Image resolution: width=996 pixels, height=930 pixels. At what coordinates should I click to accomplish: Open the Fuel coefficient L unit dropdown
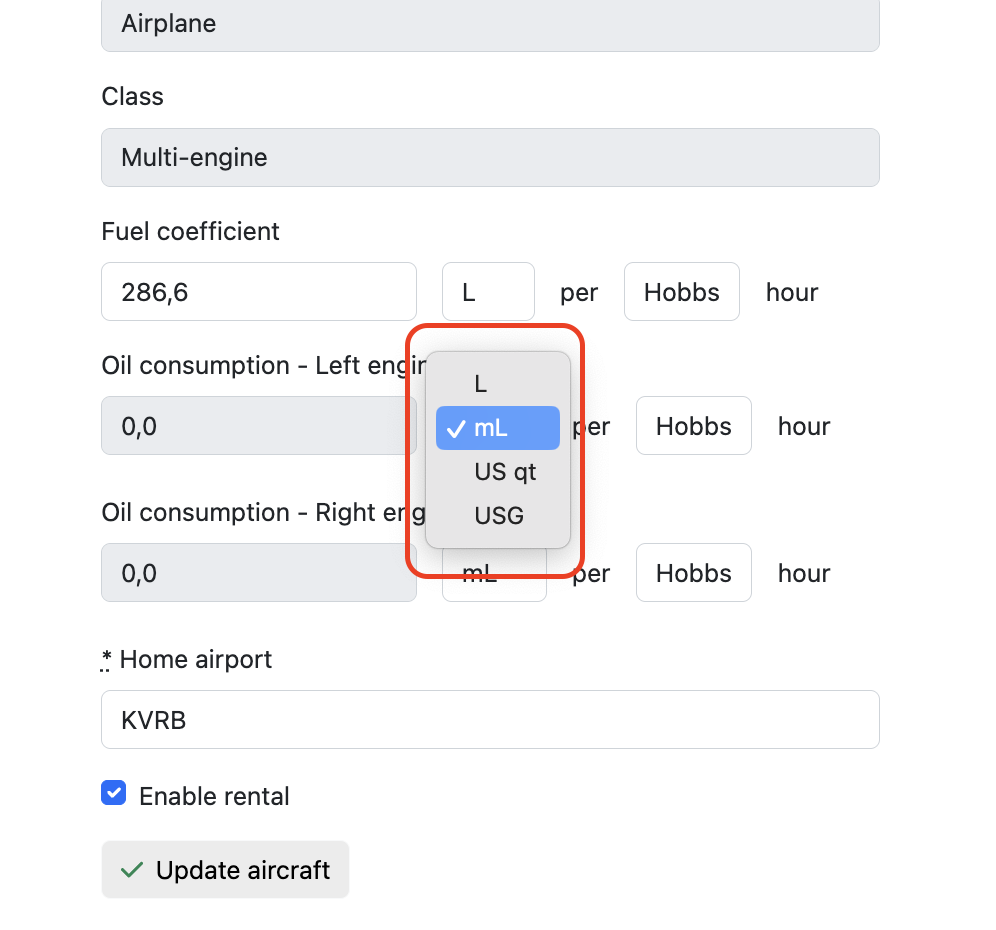488,292
